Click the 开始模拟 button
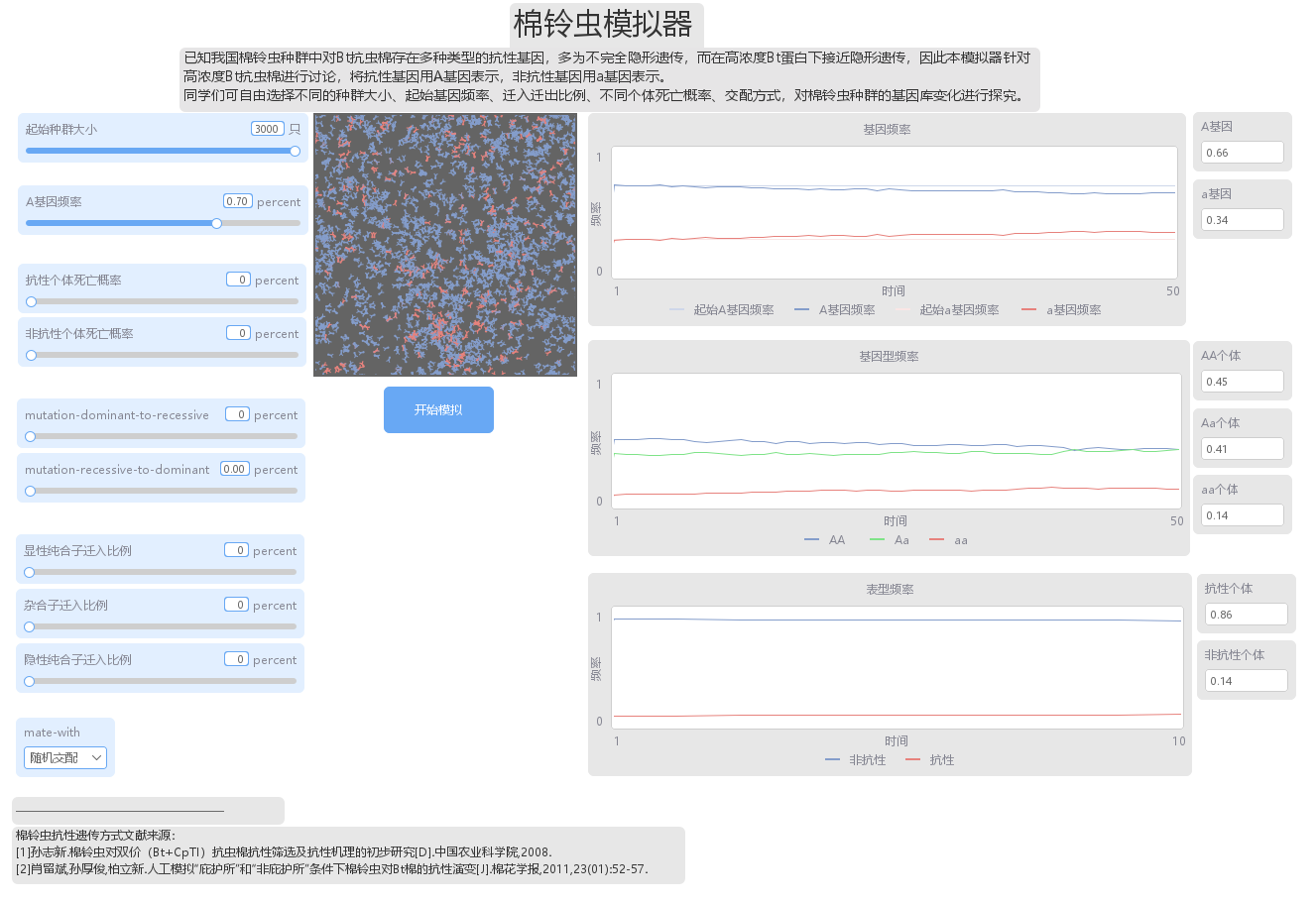 point(438,409)
